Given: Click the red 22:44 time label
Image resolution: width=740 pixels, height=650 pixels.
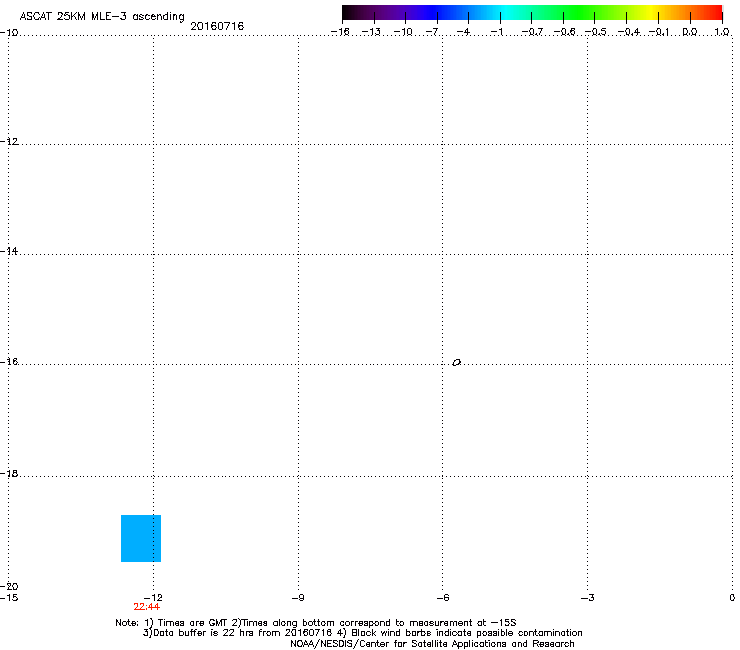Looking at the screenshot, I should (x=146, y=607).
